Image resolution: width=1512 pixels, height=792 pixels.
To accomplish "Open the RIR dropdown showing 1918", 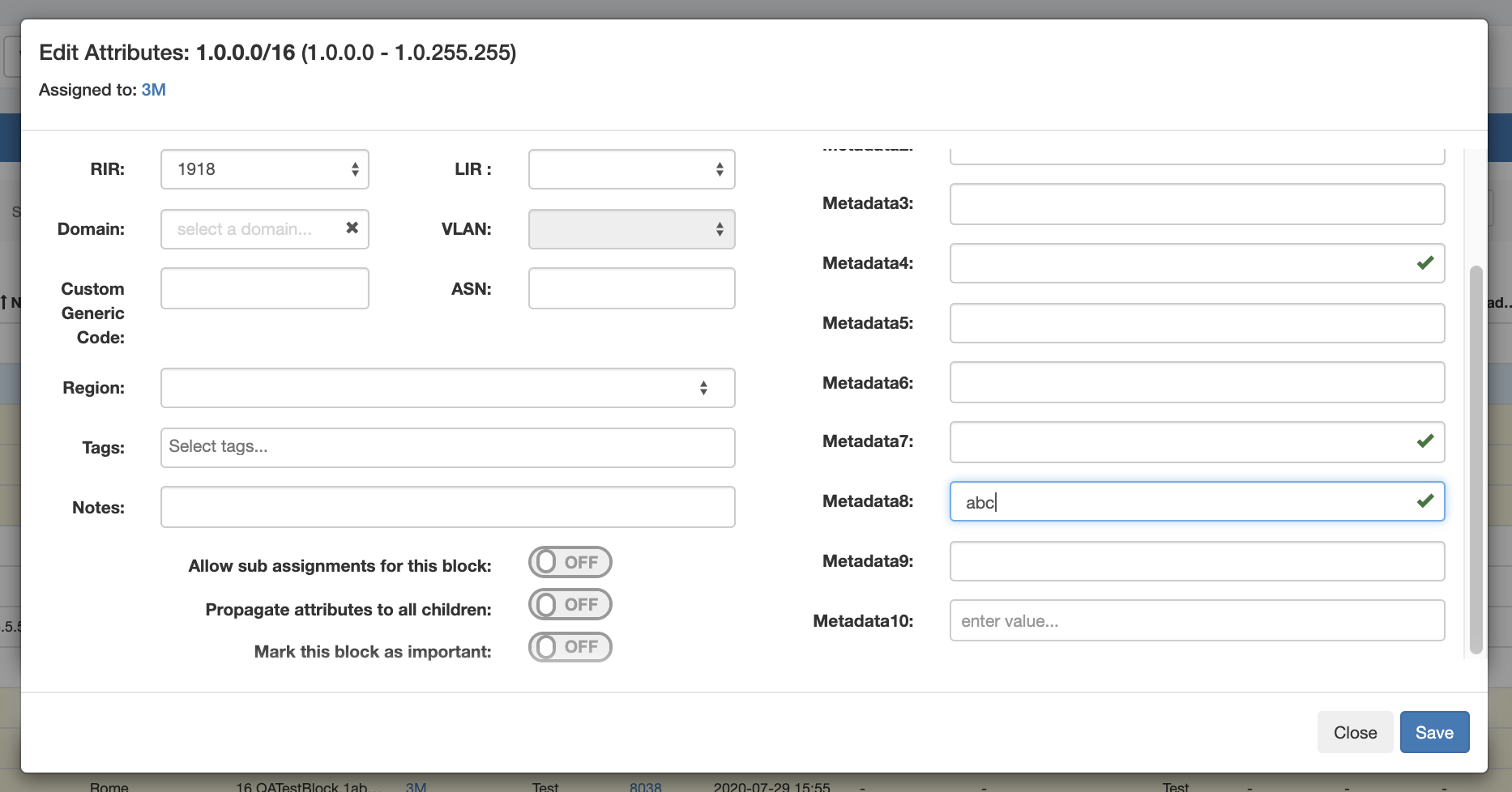I will (265, 169).
